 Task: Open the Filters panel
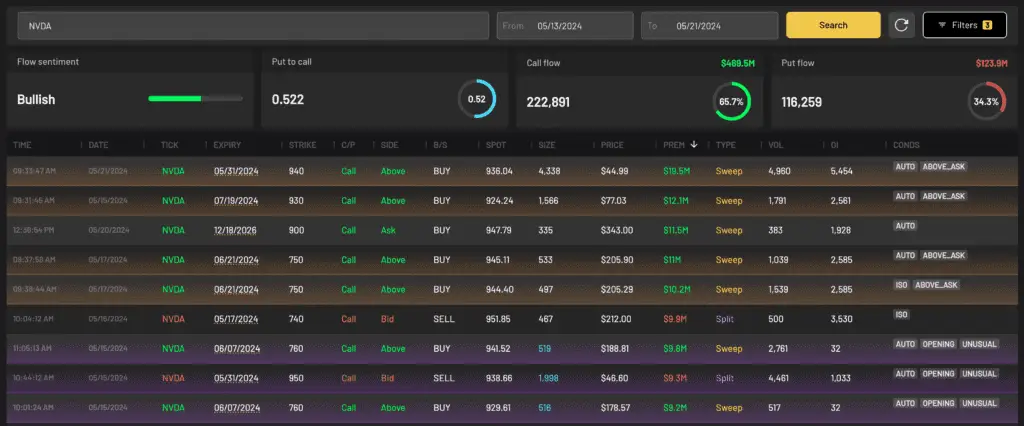tap(965, 25)
